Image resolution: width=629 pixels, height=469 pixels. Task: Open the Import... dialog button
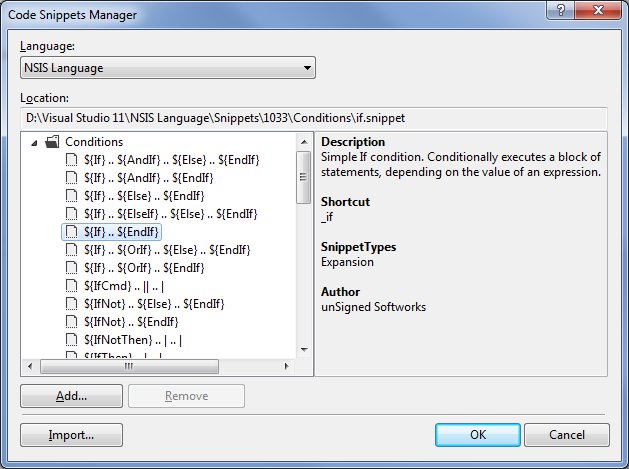point(71,435)
